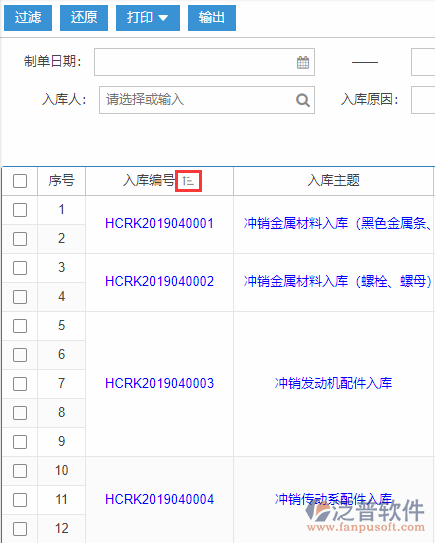Viewport: 435px width, 543px height.
Task: Check the checkbox for row 5
Action: click(20, 326)
